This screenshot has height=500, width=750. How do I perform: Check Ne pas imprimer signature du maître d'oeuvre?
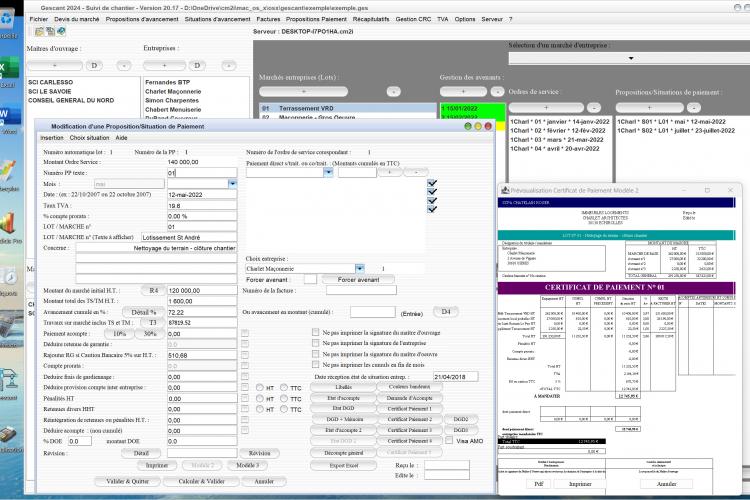(x=316, y=354)
